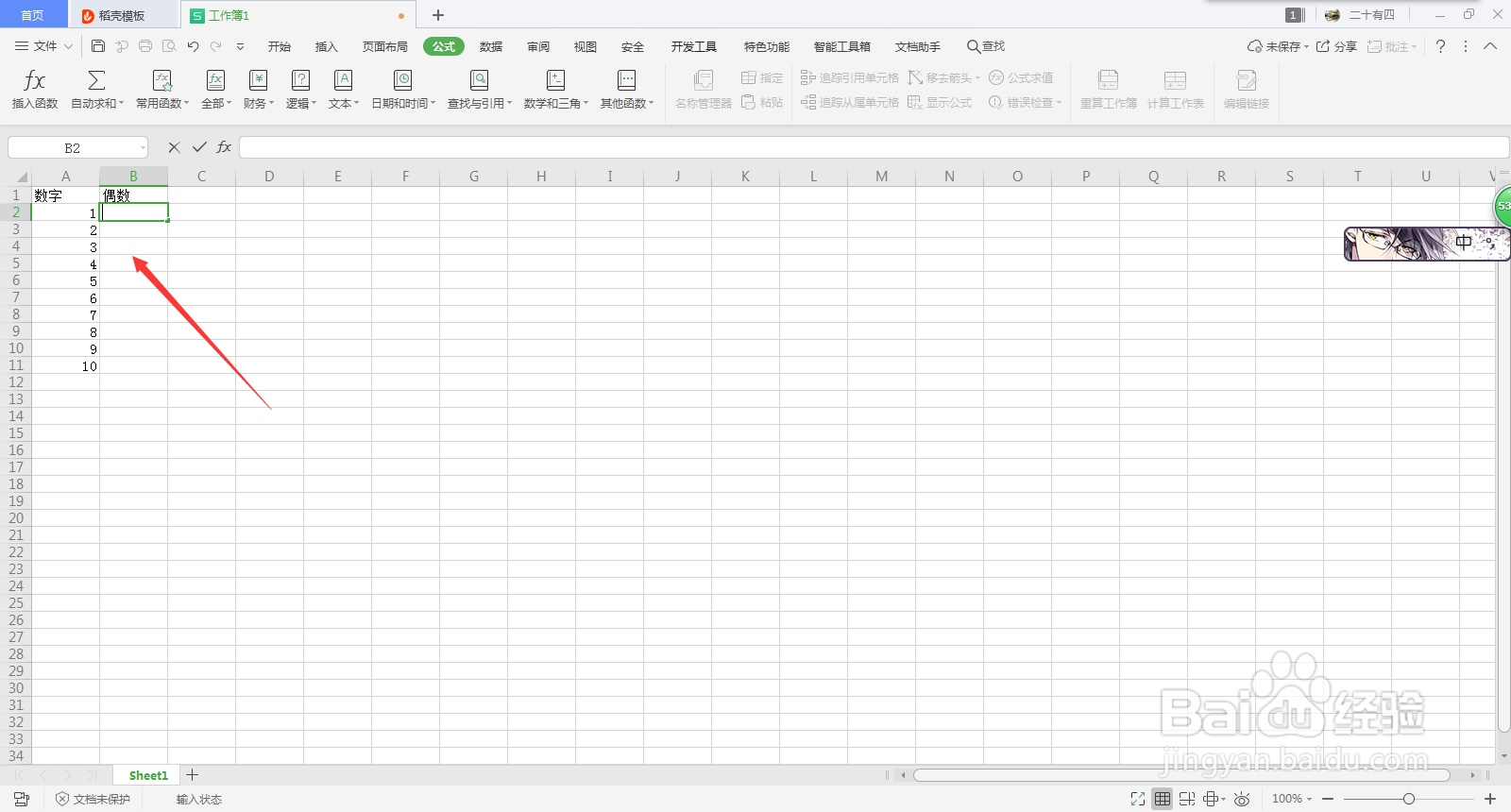Switch to the Page Layout (页面布局) tab
This screenshot has width=1511, height=812.
pos(385,46)
